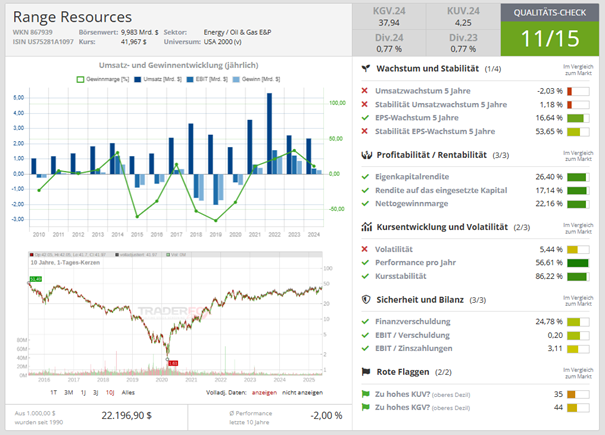Click the red X beside Stabilität Umsatzwachstum 5 Jahre
This screenshot has height=435, width=605.
[x=365, y=104]
